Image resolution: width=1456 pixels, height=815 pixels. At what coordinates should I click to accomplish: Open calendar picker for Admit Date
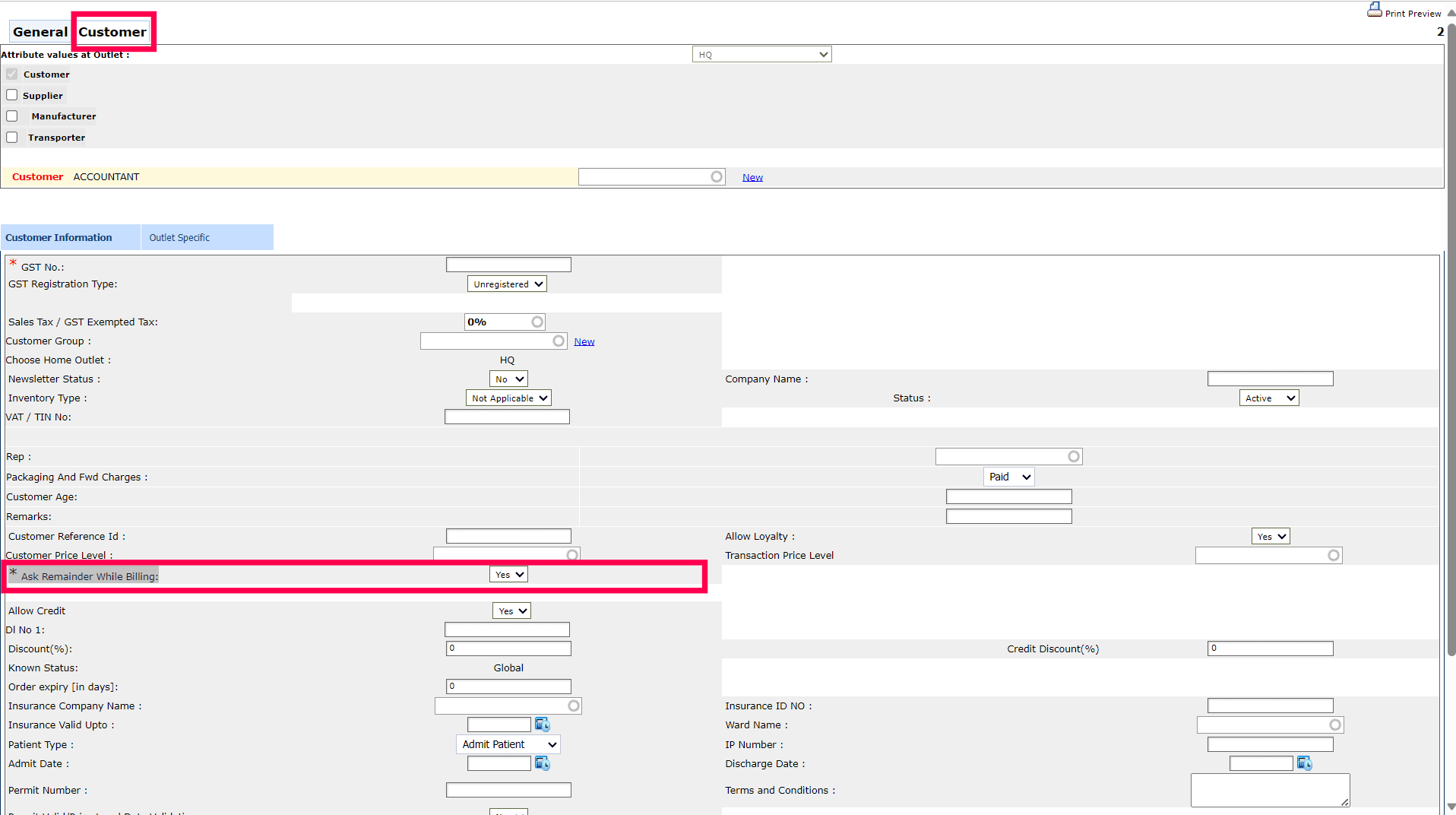[x=542, y=763]
